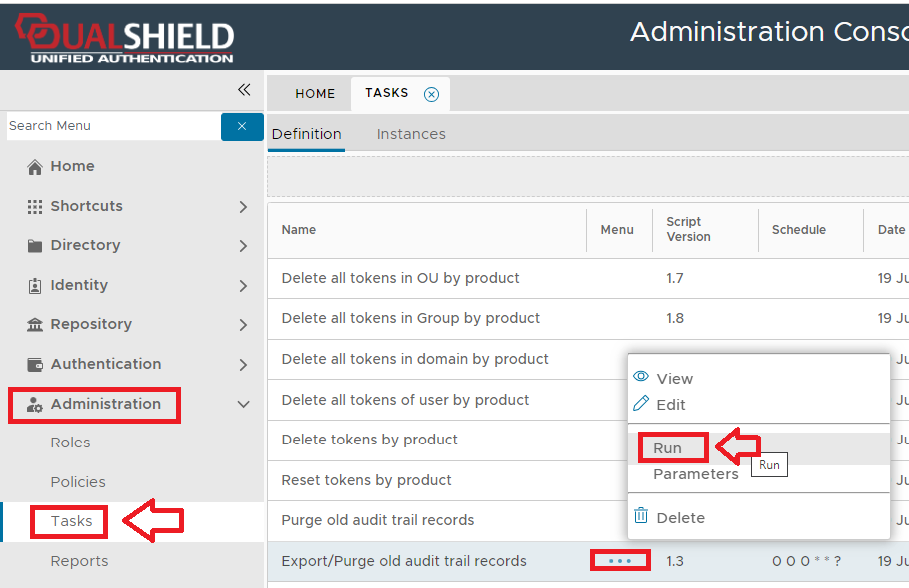Click the Home house icon in sidebar
The width and height of the screenshot is (909, 588).
(x=35, y=167)
